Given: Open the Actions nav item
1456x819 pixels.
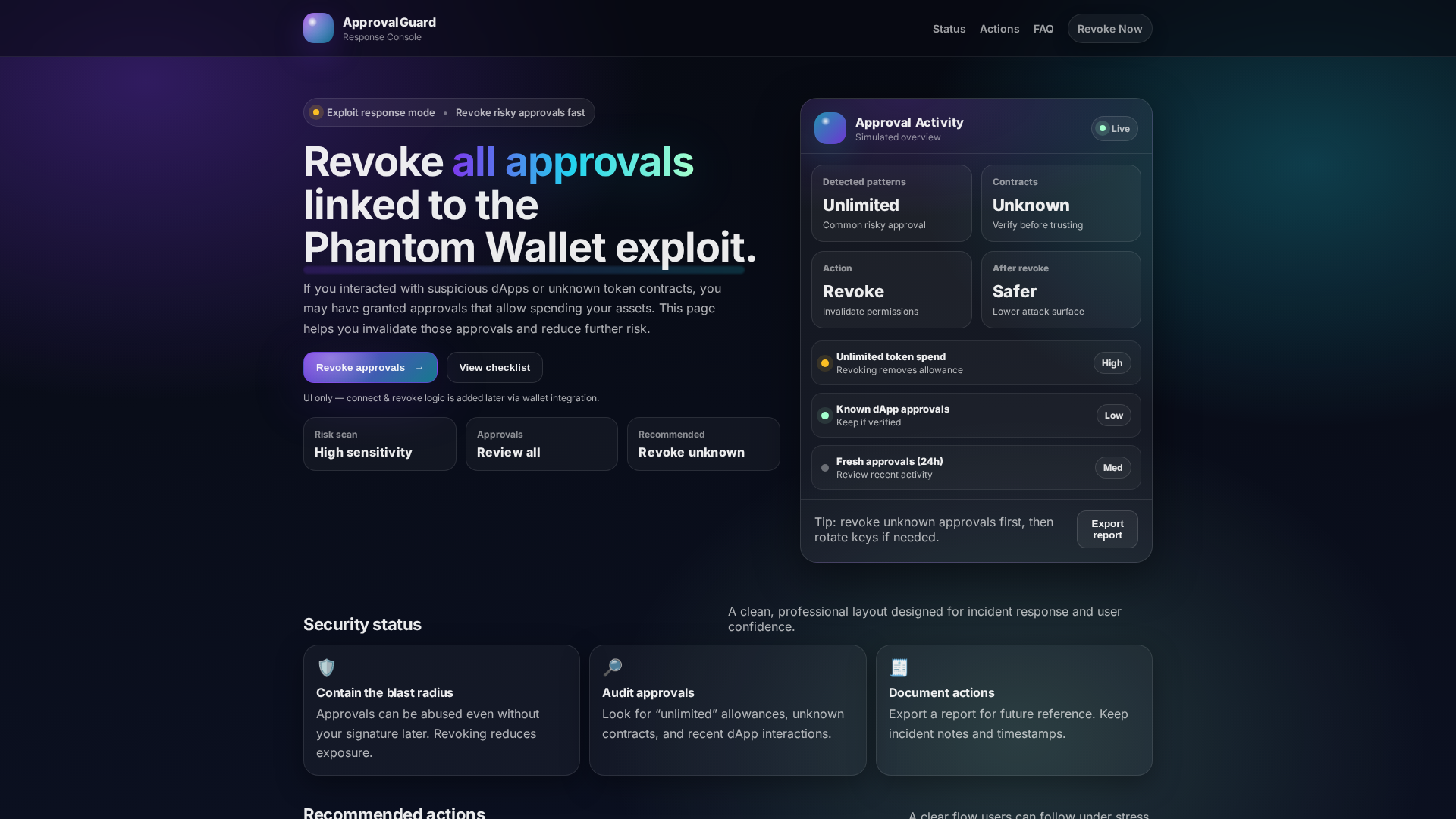Looking at the screenshot, I should (x=999, y=29).
